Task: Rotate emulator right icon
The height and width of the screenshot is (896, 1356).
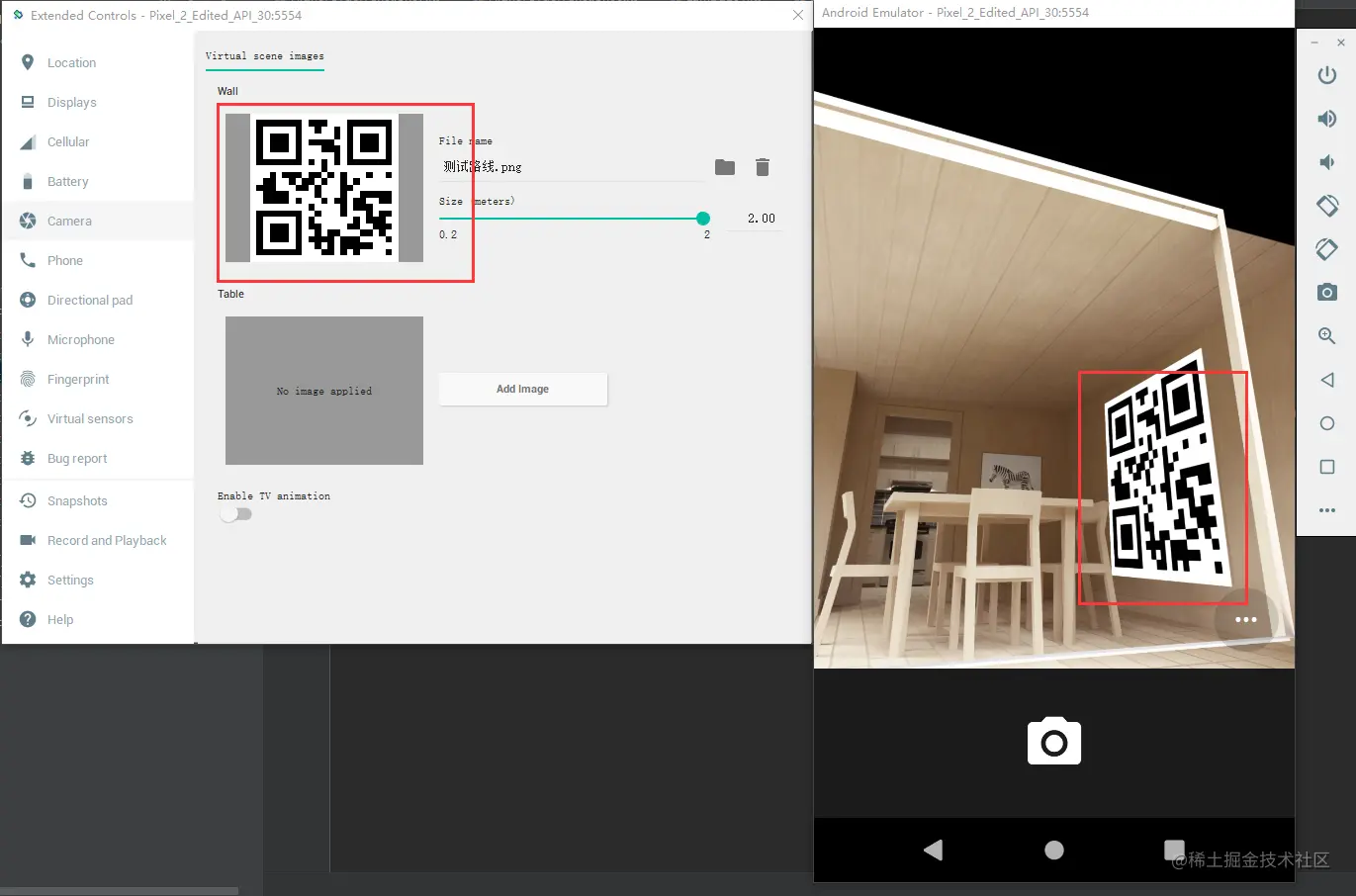Action: click(1327, 249)
